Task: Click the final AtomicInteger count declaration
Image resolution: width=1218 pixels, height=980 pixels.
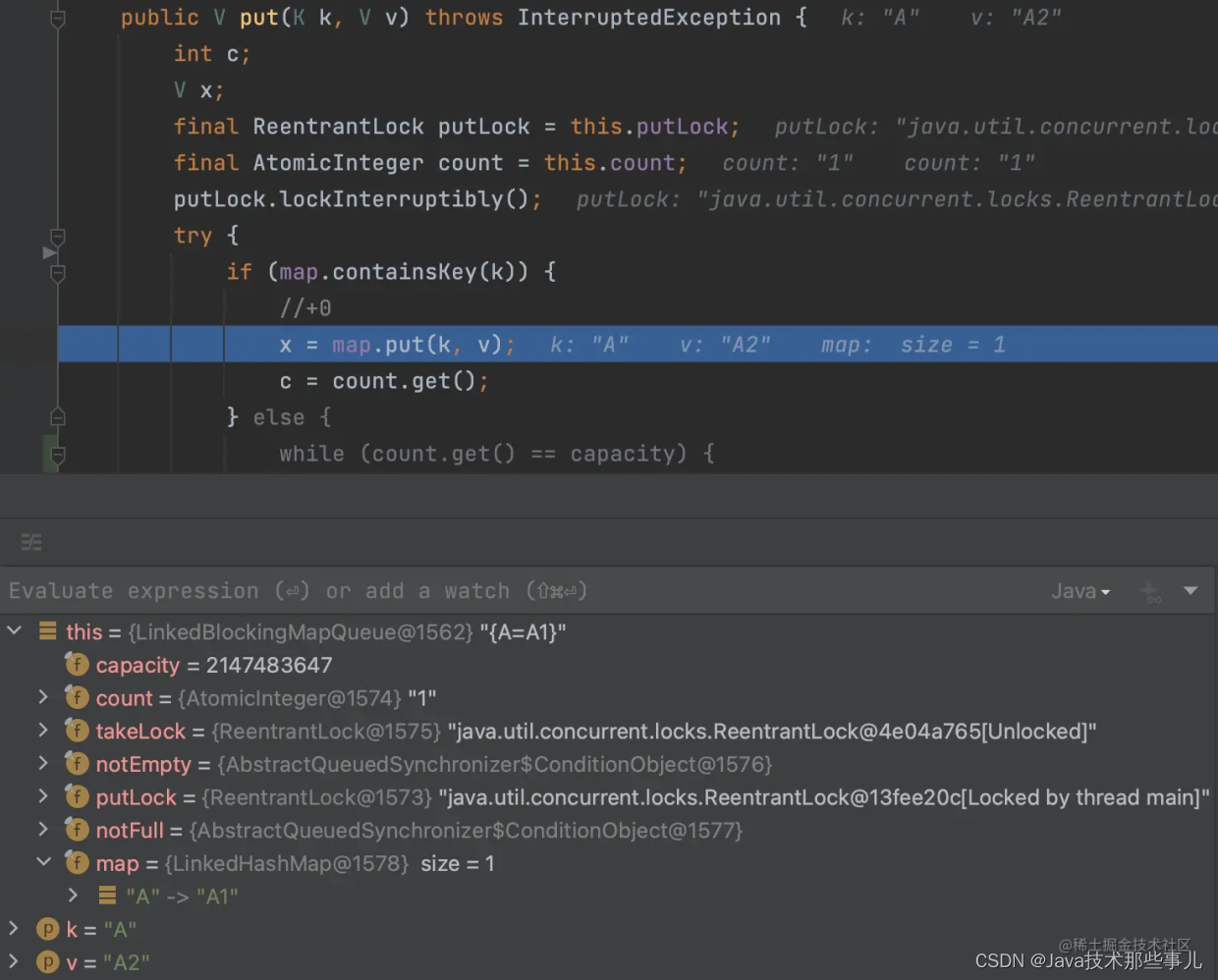Action: pos(430,163)
